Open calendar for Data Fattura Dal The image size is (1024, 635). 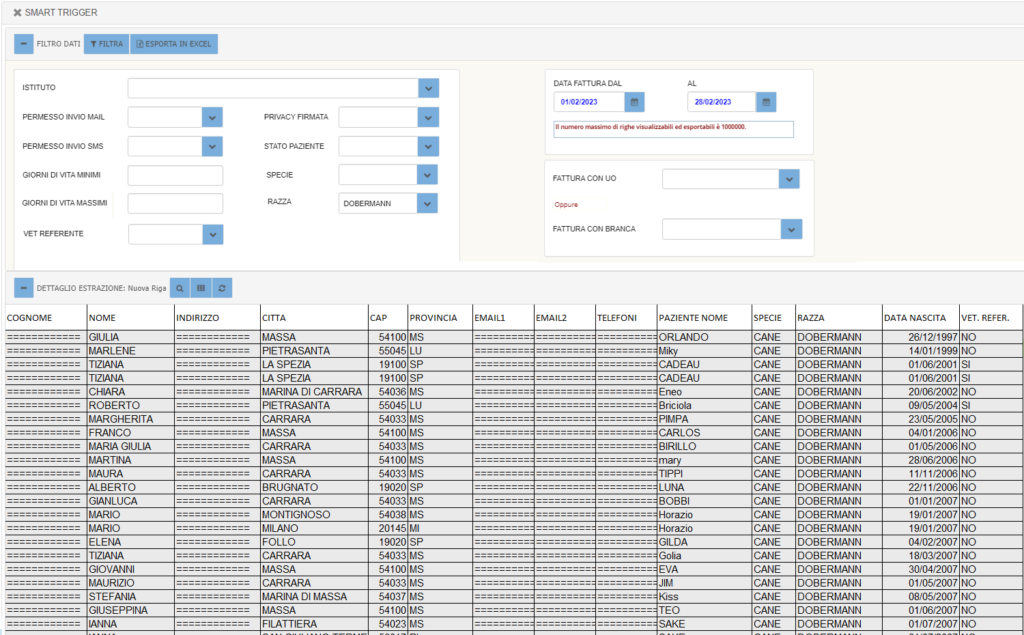635,102
